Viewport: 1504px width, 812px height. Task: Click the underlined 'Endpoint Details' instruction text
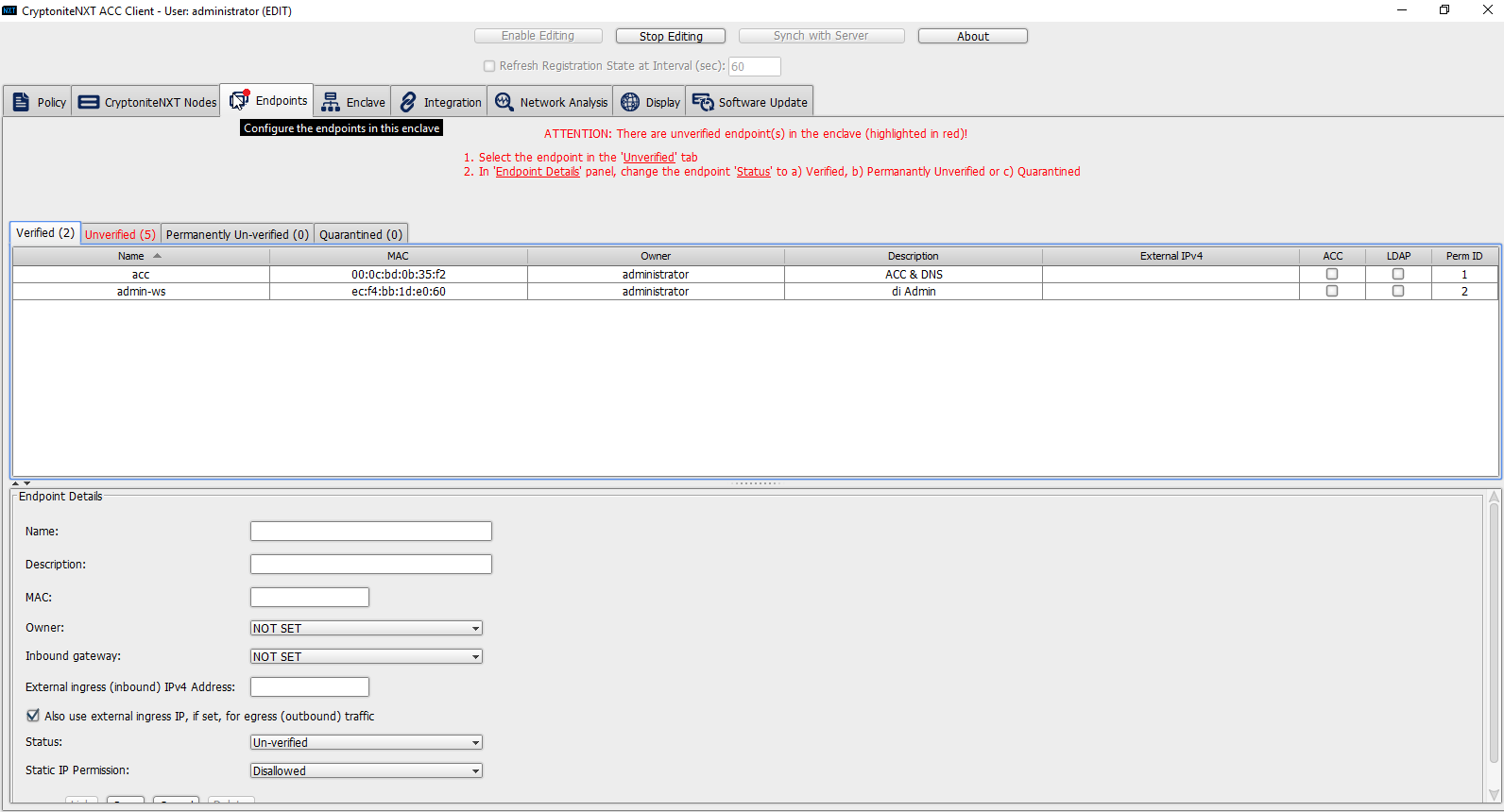click(538, 172)
